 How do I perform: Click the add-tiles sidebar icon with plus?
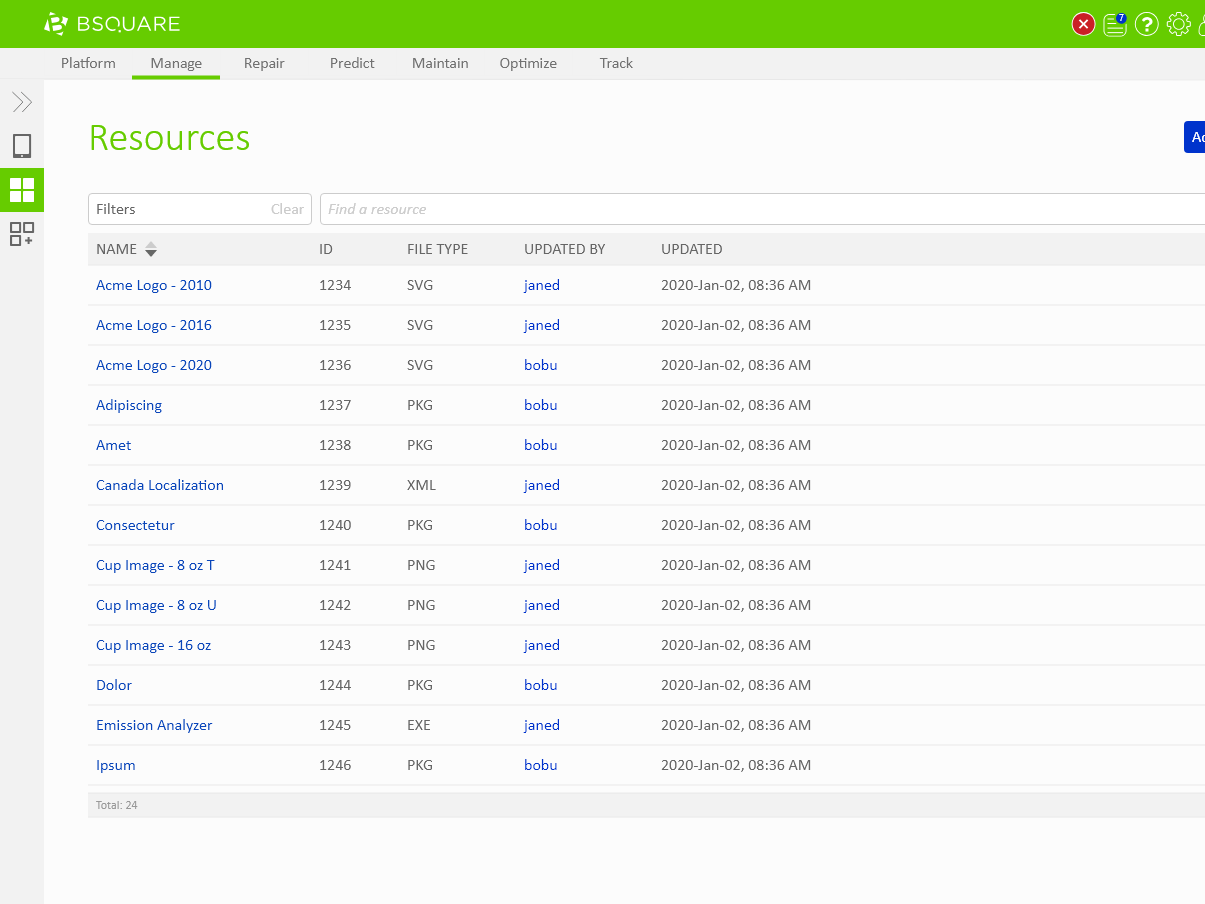[x=22, y=234]
